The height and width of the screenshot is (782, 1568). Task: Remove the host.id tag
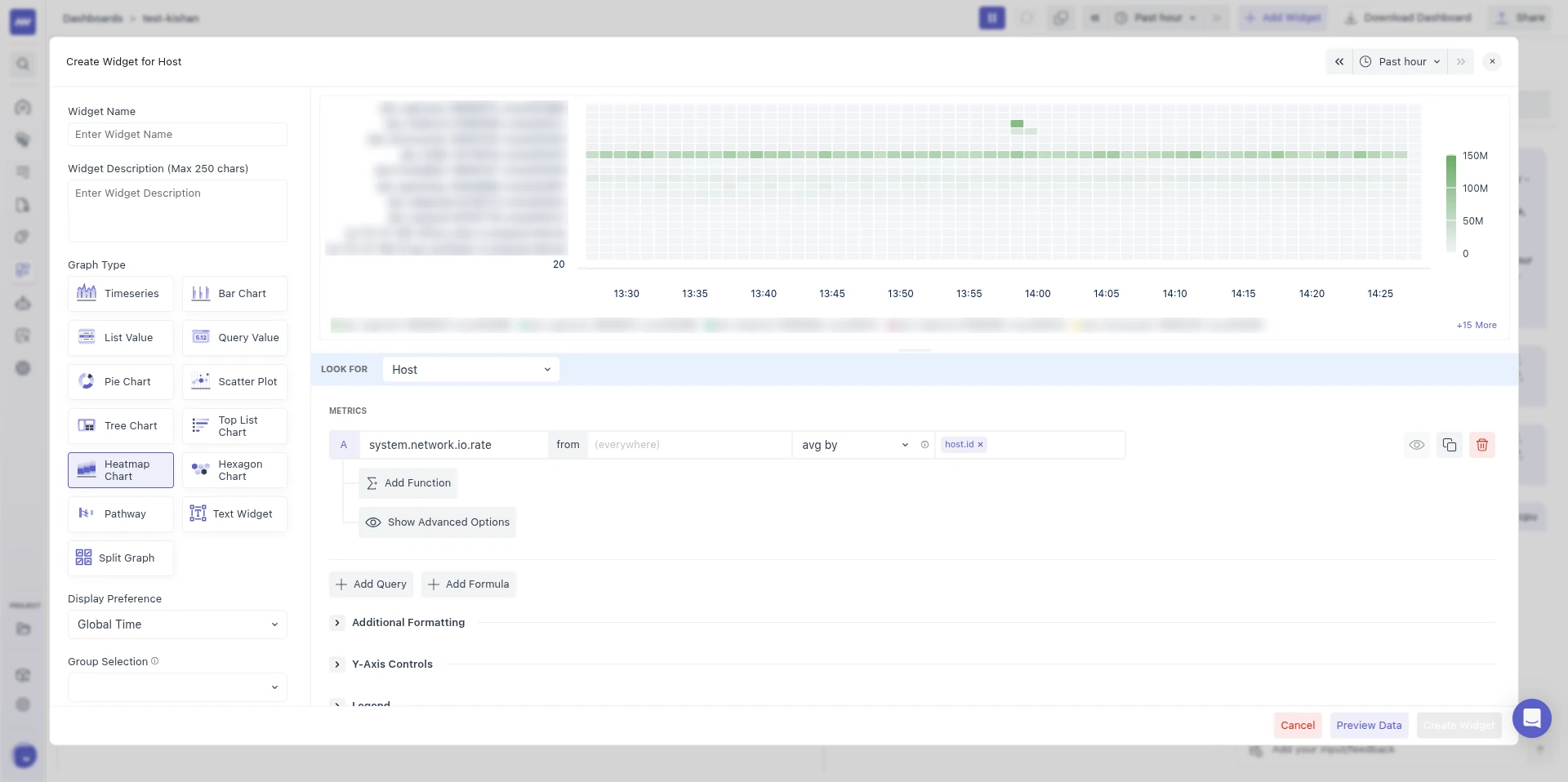980,445
